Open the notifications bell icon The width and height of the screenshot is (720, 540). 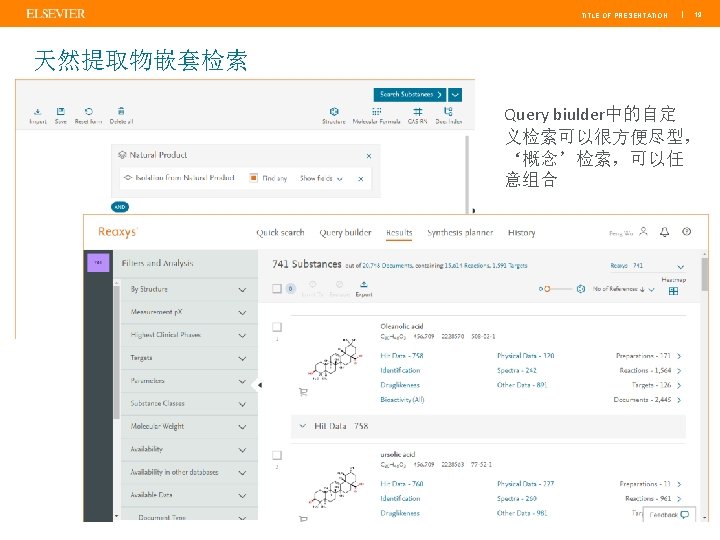[x=664, y=232]
